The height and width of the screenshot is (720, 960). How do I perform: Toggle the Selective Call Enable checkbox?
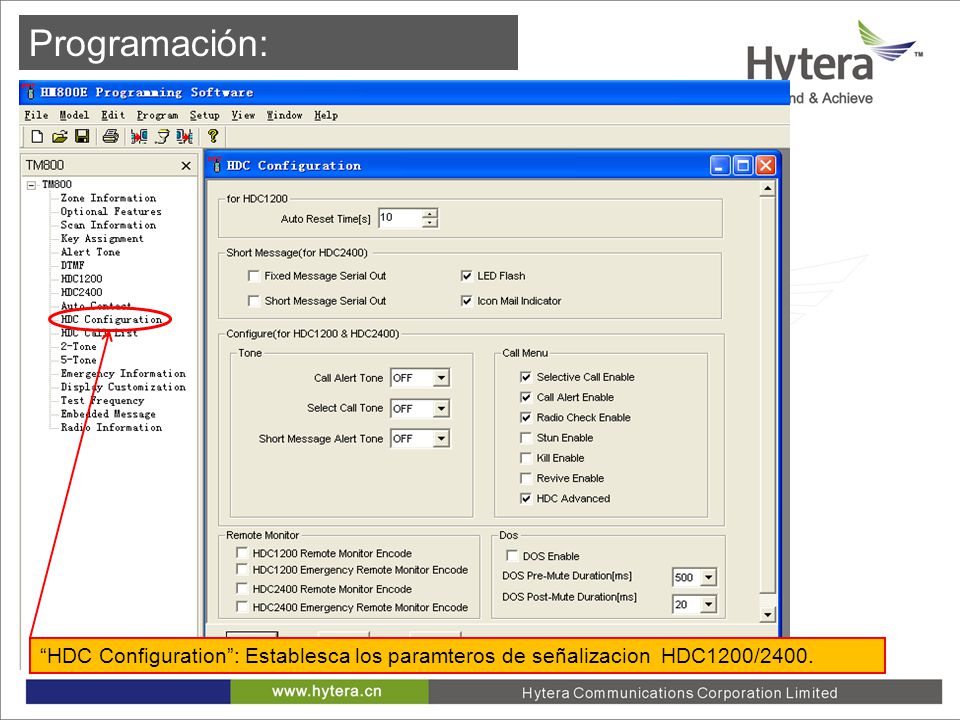(525, 377)
